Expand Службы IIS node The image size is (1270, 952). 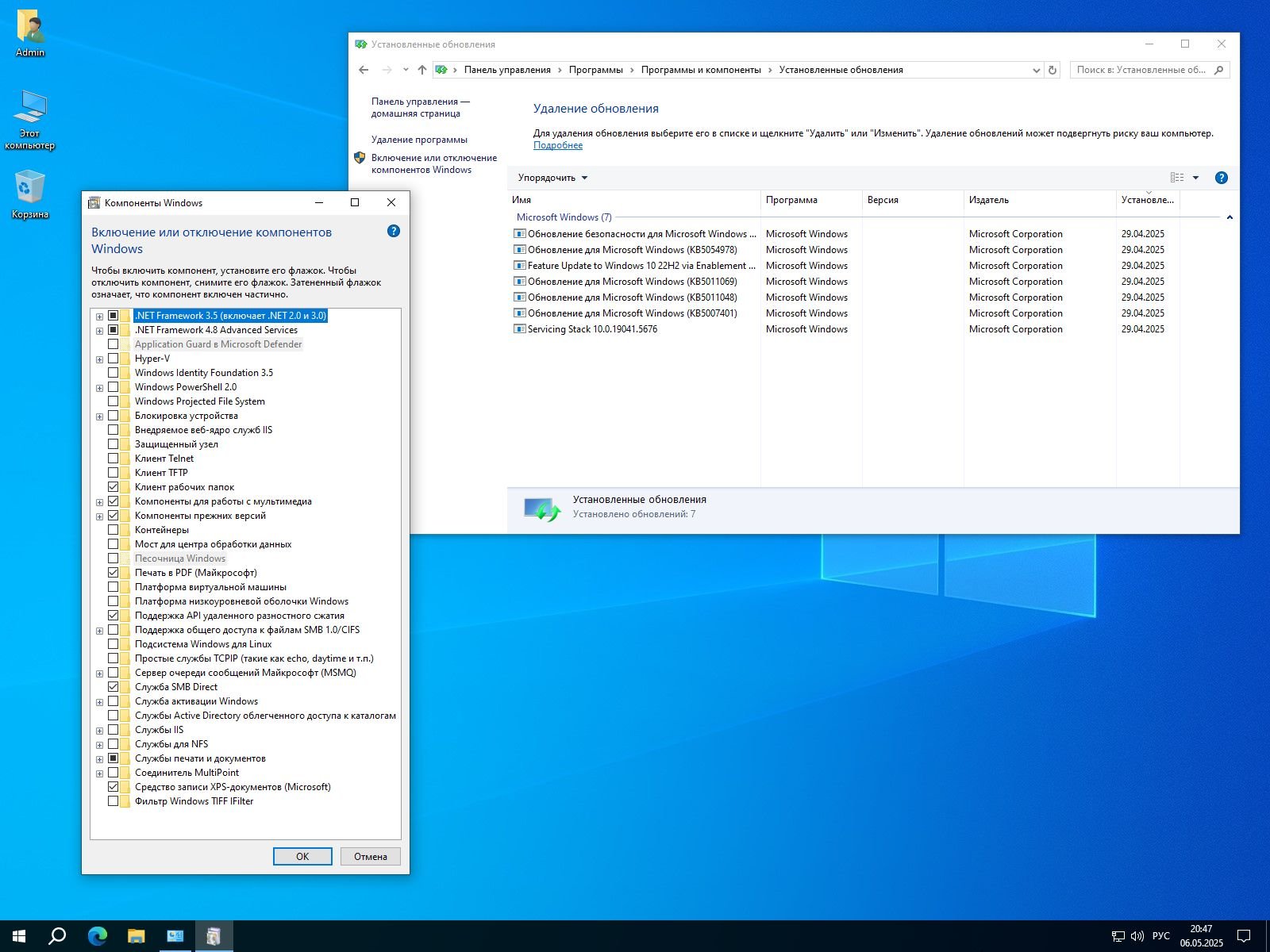(99, 731)
